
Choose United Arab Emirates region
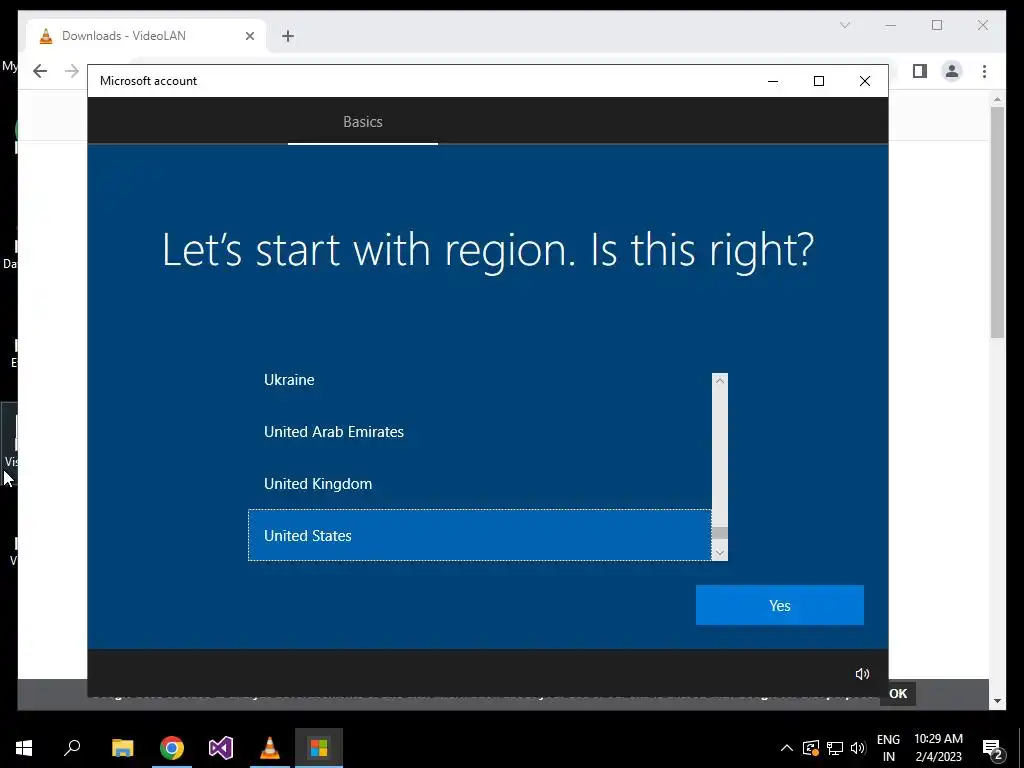[x=479, y=432]
